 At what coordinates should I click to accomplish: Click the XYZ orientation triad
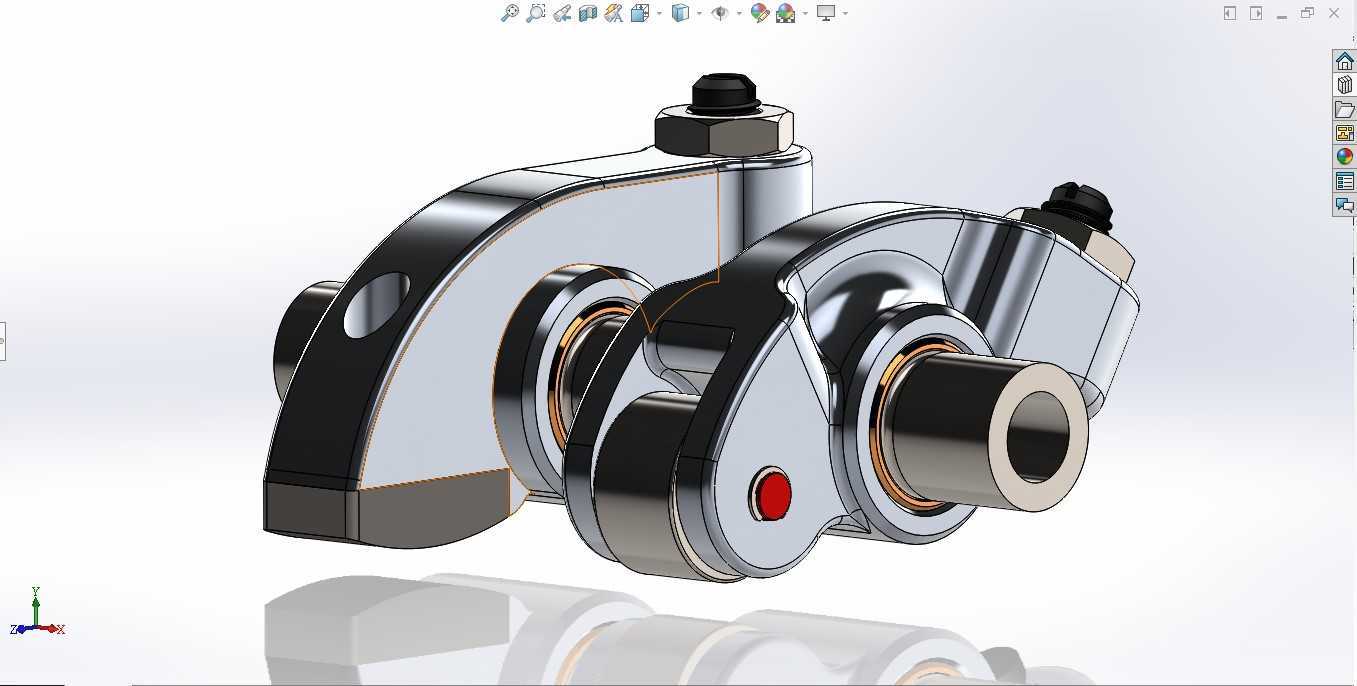coord(37,613)
